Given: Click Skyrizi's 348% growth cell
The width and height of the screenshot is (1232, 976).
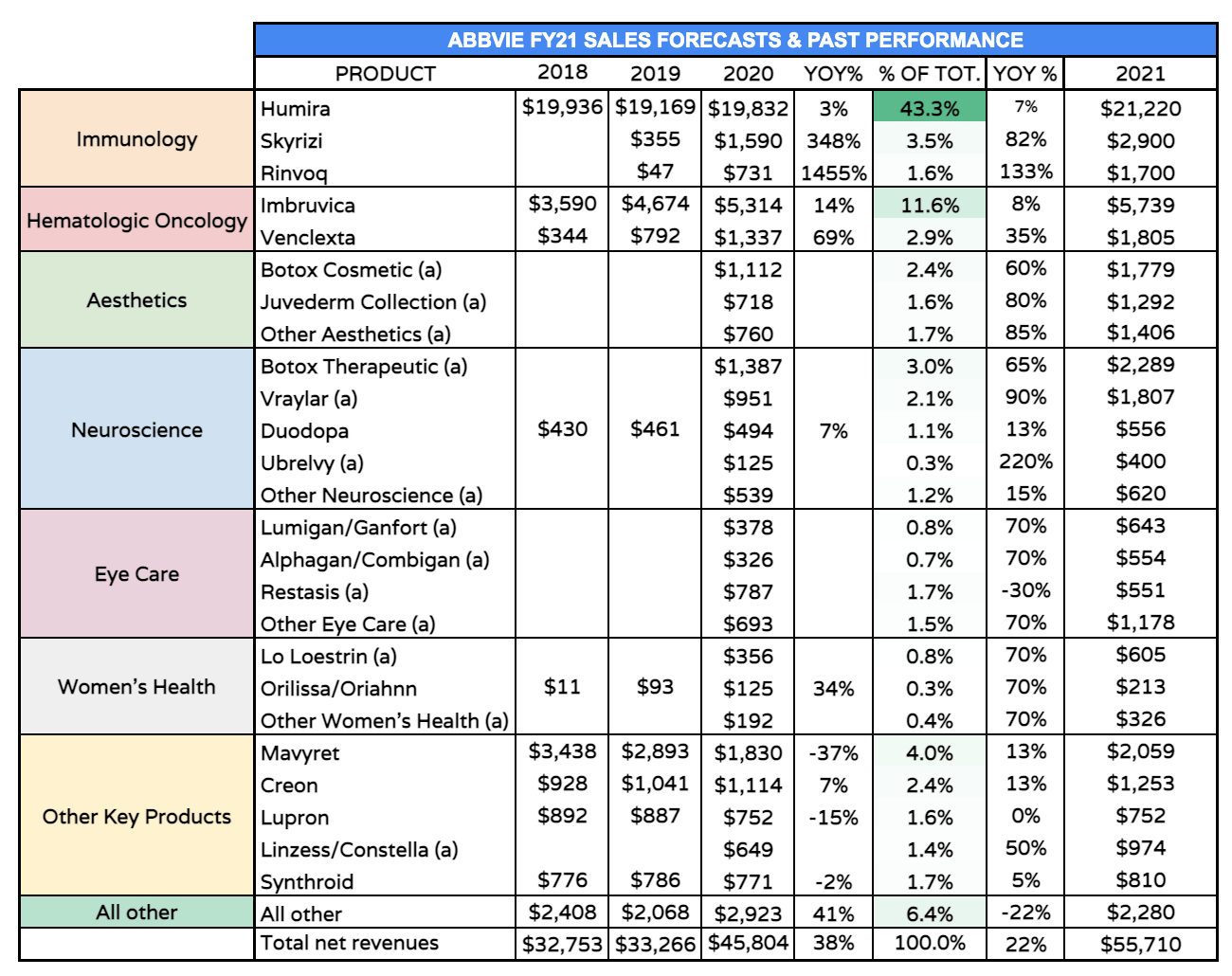Looking at the screenshot, I should click(833, 141).
